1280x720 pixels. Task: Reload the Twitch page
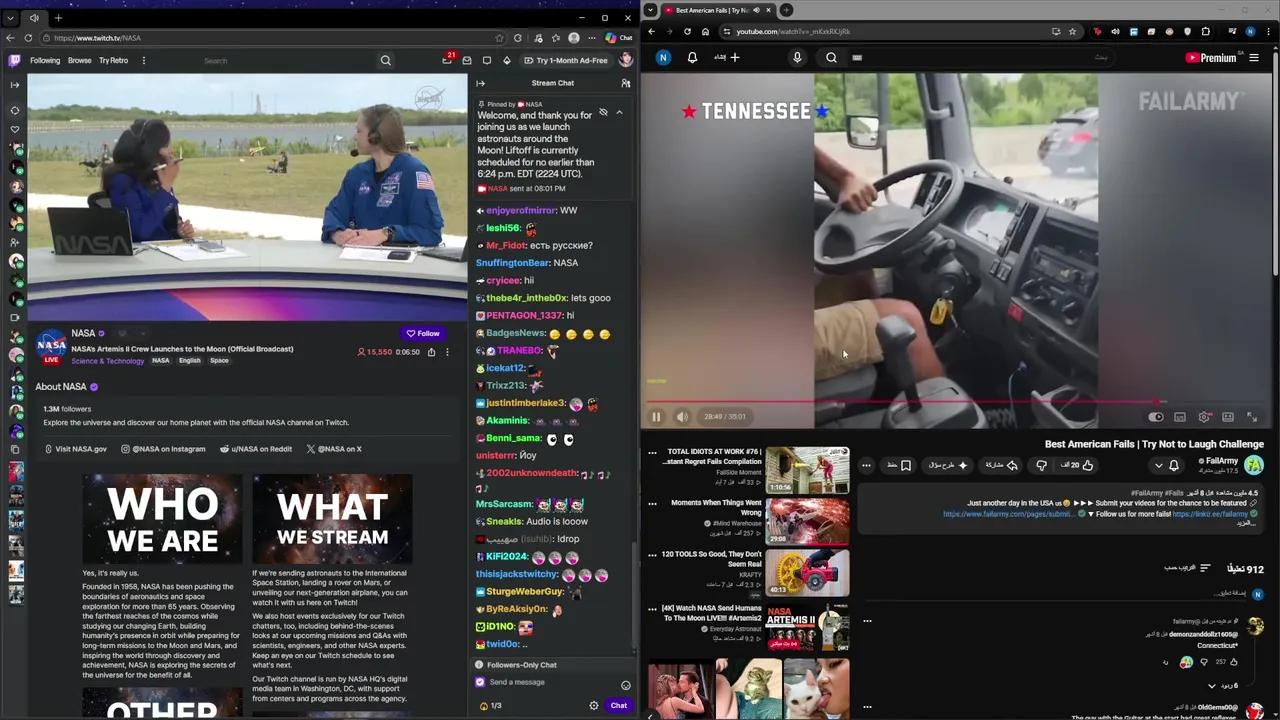(x=28, y=38)
